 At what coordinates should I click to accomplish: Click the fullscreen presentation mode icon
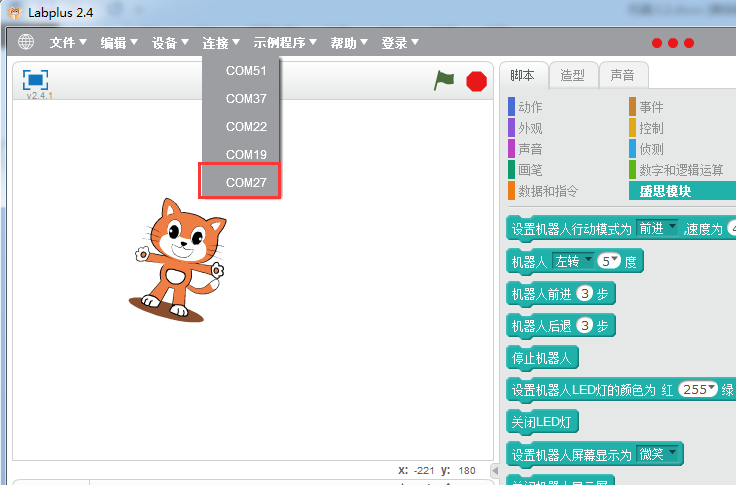click(35, 79)
